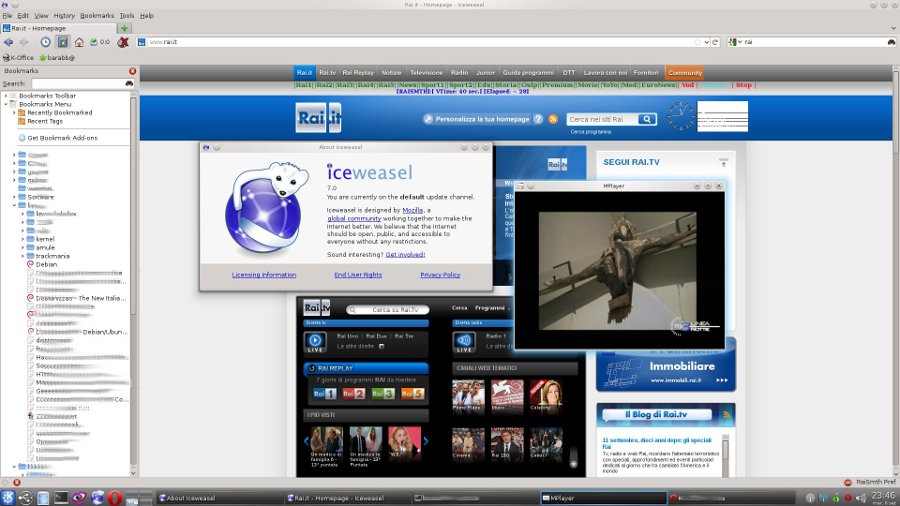900x506 pixels.
Task: Click the Cerca su Rai.Tv search field
Action: tap(389, 310)
